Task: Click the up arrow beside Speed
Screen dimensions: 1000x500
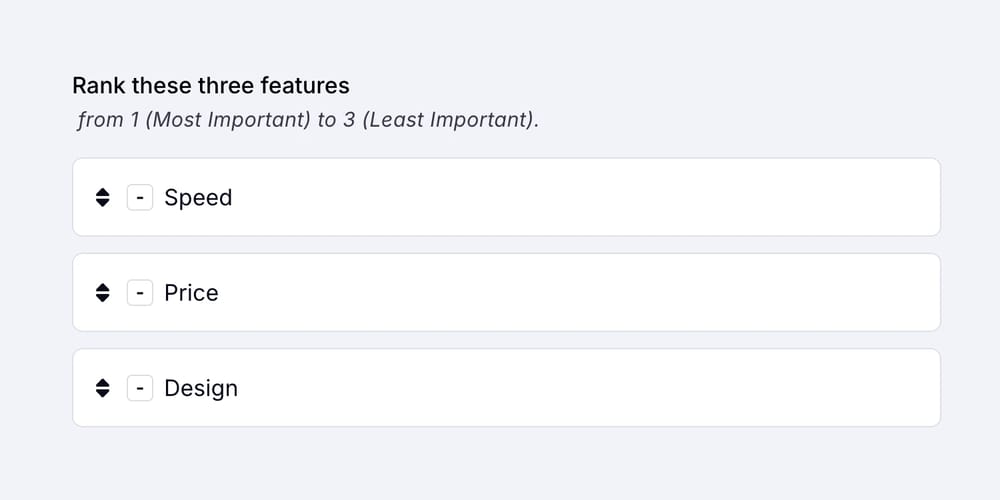Action: [x=102, y=193]
